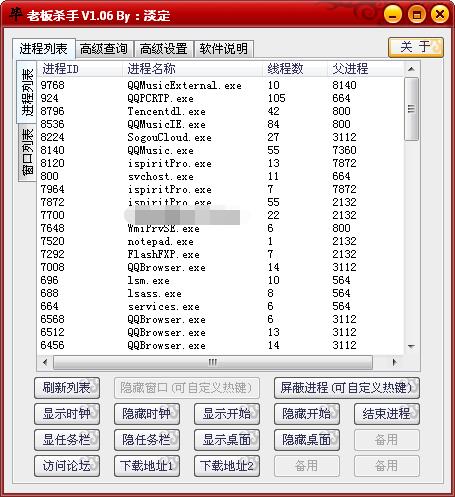Screen dimensions: 455x497
Task: Click the 访问论坛 button
Action: [67, 466]
